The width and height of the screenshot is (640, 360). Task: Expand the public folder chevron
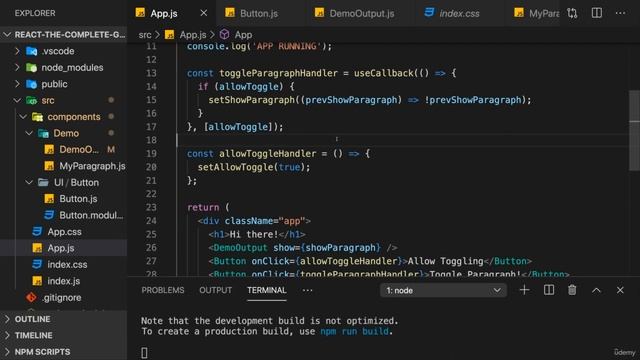[x=18, y=84]
